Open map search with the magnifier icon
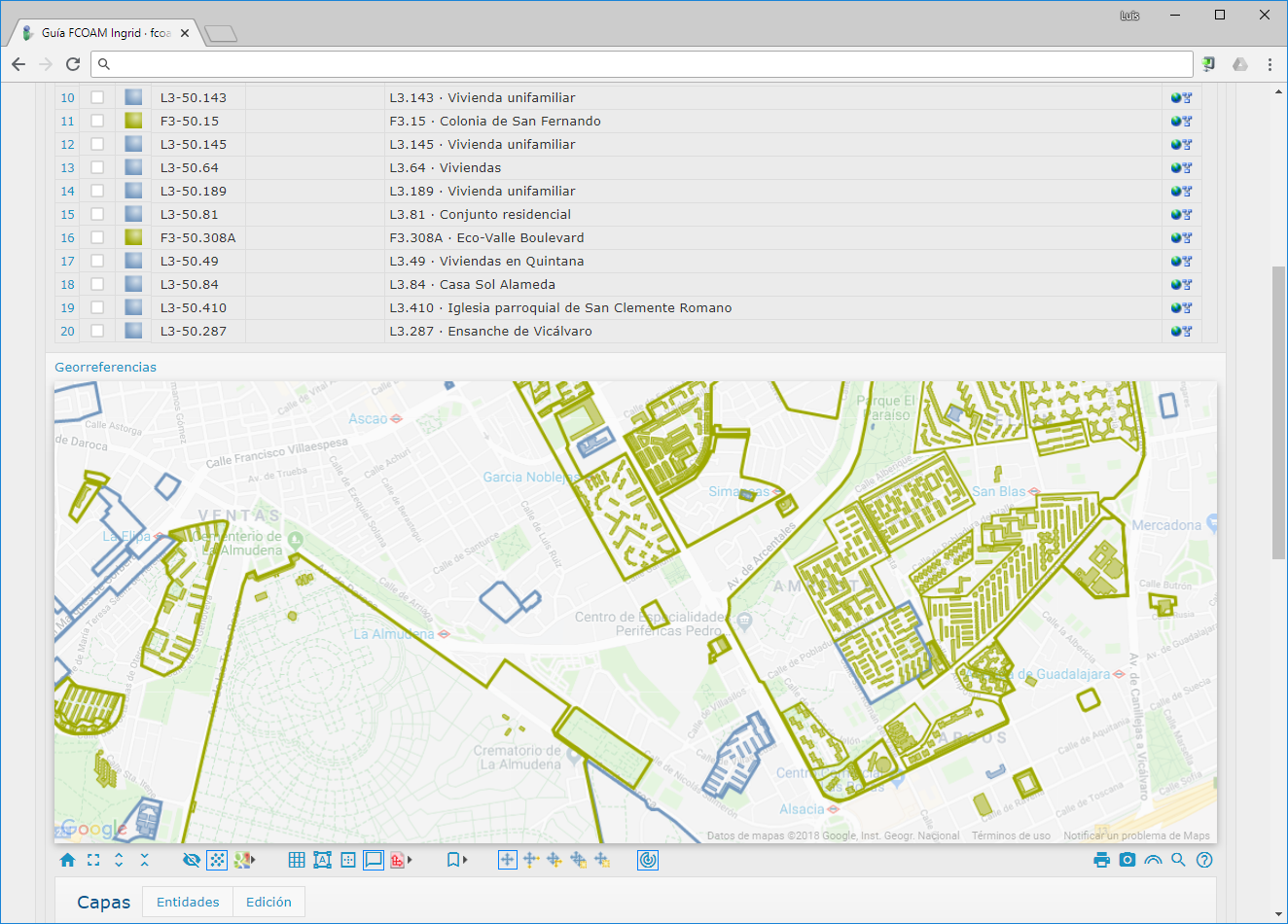 (1178, 860)
